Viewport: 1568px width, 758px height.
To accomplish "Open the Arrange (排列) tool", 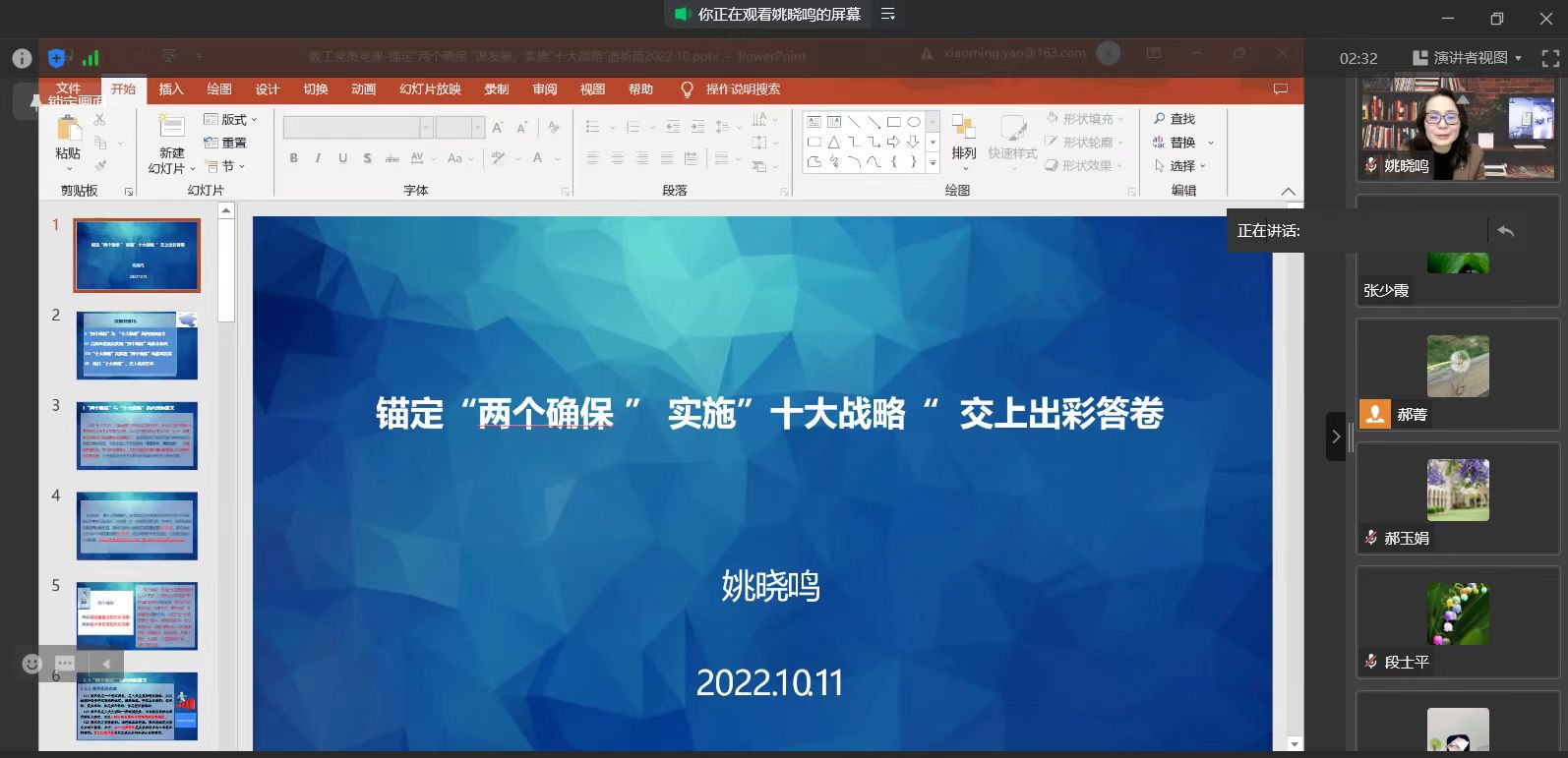I will pos(963,137).
